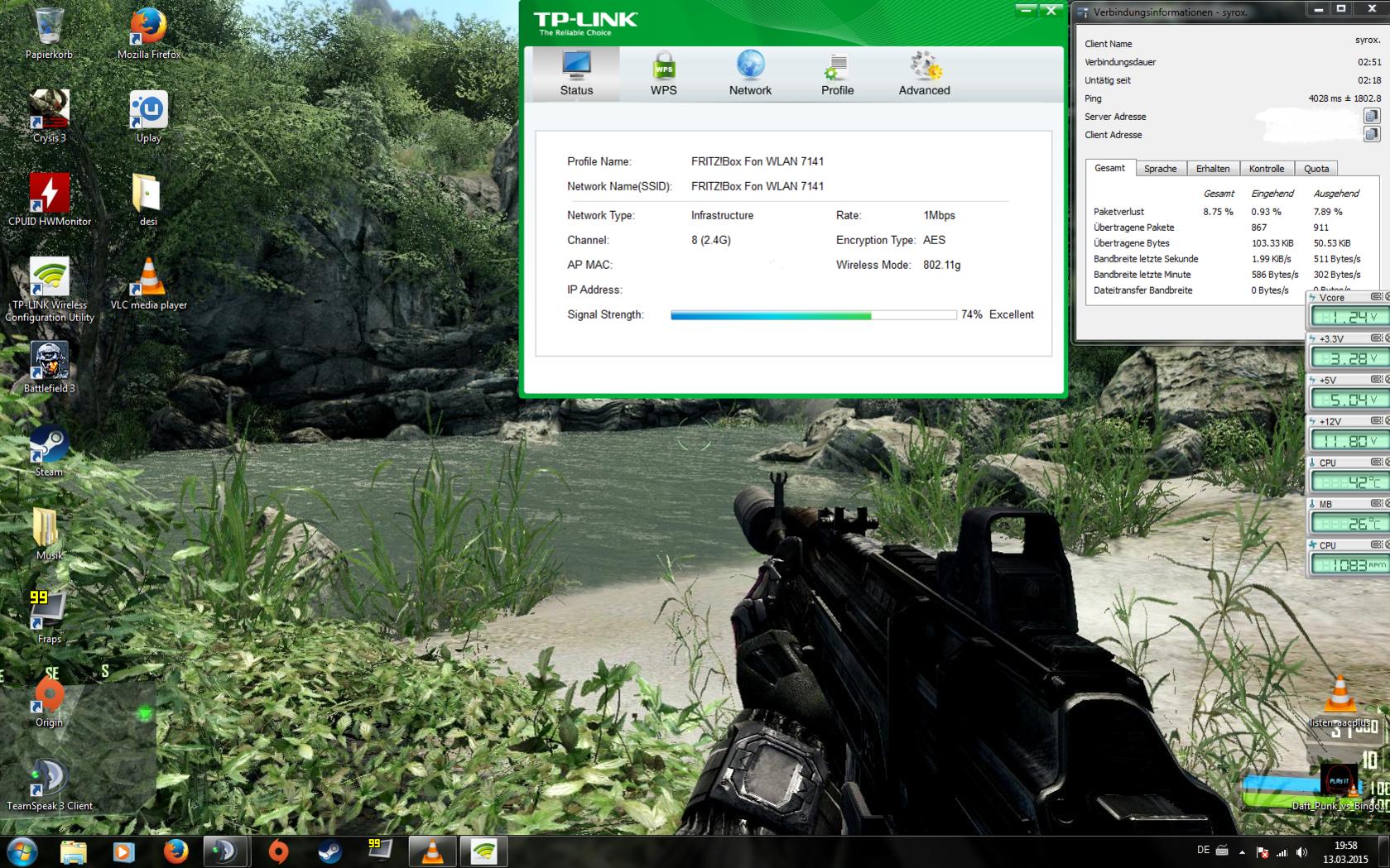The image size is (1390, 868).
Task: Open the Profile tab in TP-LINK utility
Action: coord(837,74)
